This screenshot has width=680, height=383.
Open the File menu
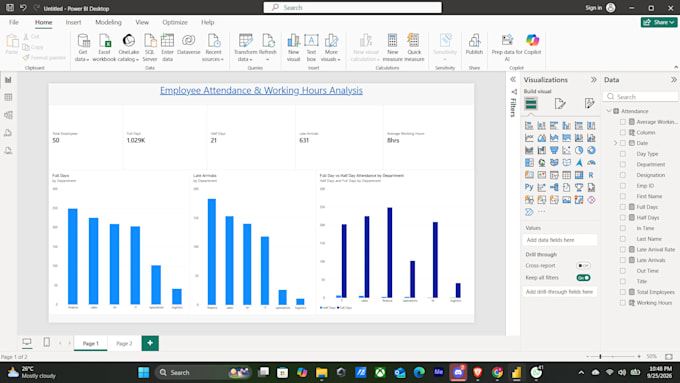pos(14,22)
